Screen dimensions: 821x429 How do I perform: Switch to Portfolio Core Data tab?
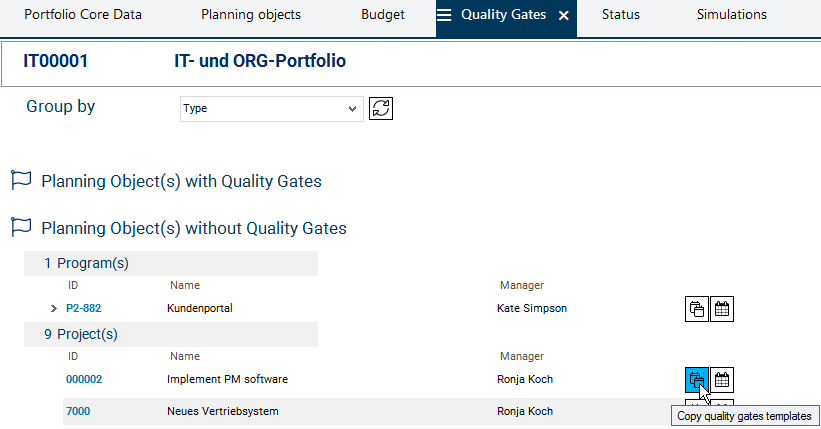click(83, 15)
